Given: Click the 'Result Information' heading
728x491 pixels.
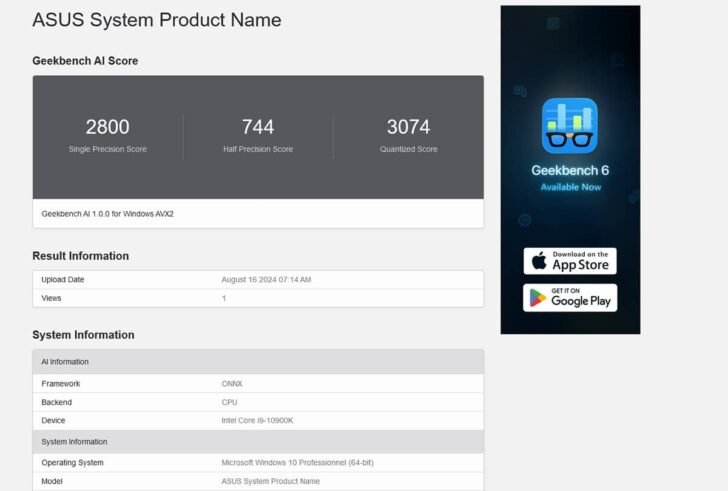Looking at the screenshot, I should (80, 256).
